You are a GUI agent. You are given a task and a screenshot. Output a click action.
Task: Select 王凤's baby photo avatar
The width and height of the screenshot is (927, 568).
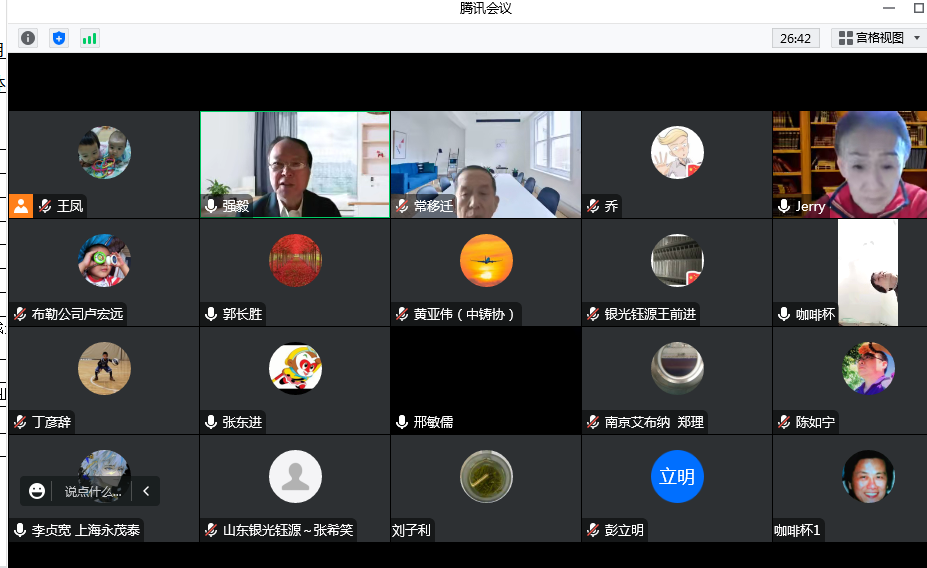(x=104, y=152)
